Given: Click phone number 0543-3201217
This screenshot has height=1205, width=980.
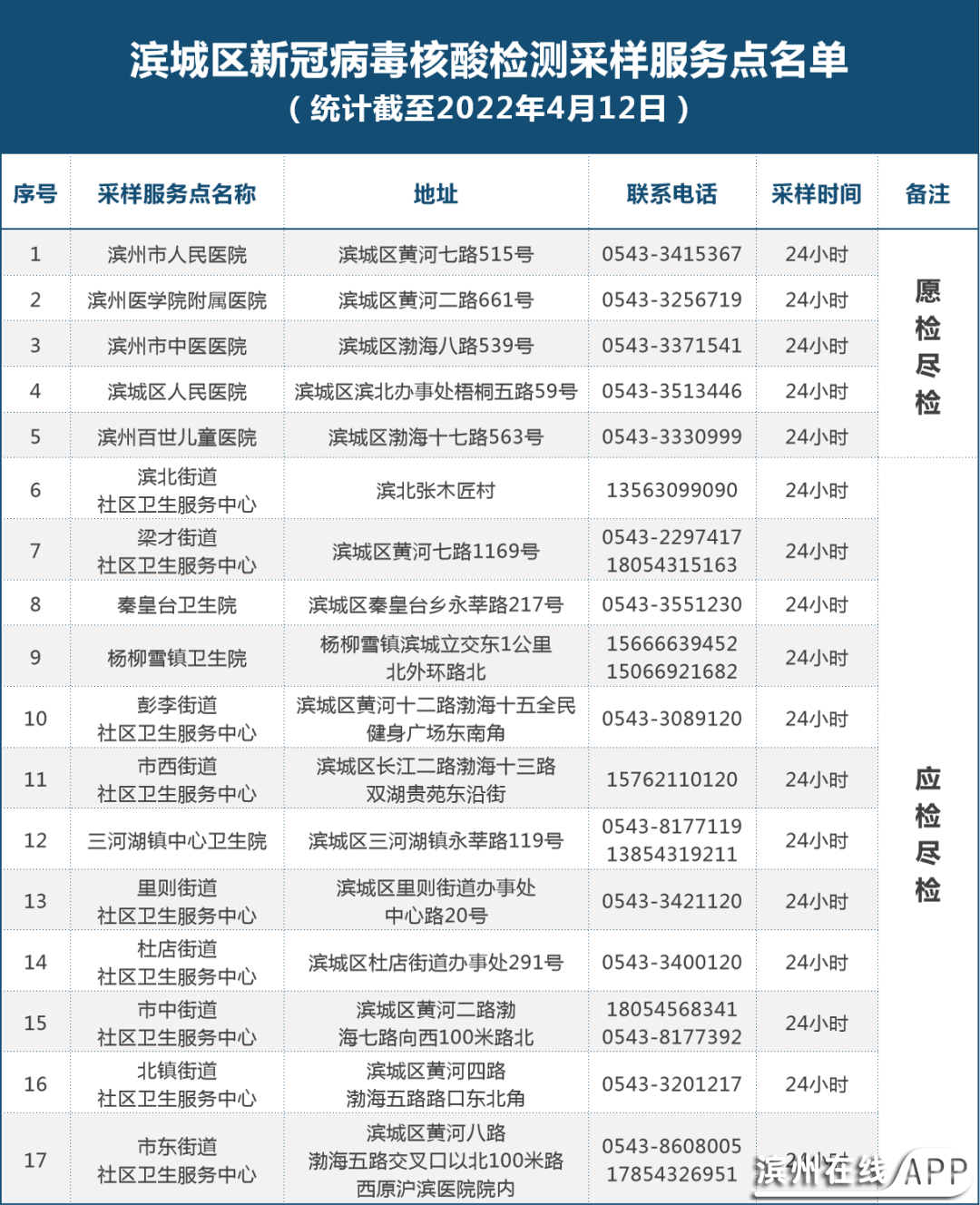Looking at the screenshot, I should 671,1084.
